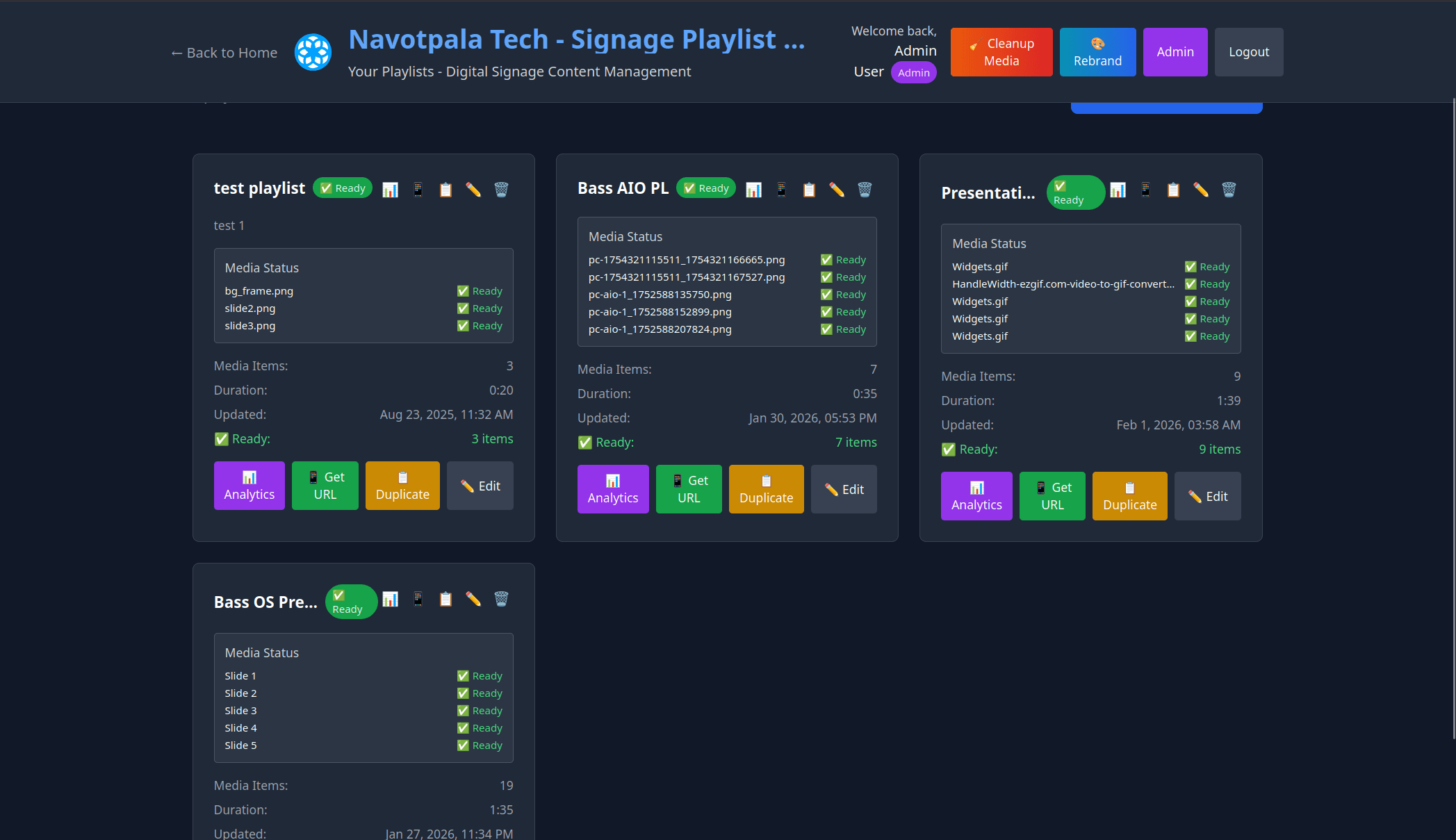This screenshot has width=1456, height=840.
Task: Click Cleanup Media button
Action: click(x=1001, y=52)
